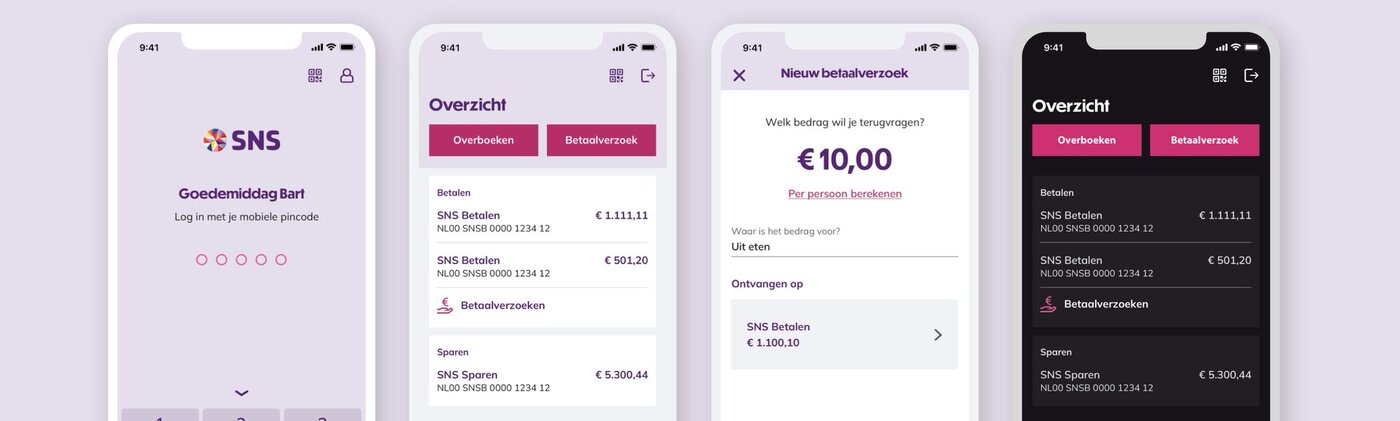Tap the QR scanner icon in light Overzicht
1400x421 pixels.
click(616, 76)
